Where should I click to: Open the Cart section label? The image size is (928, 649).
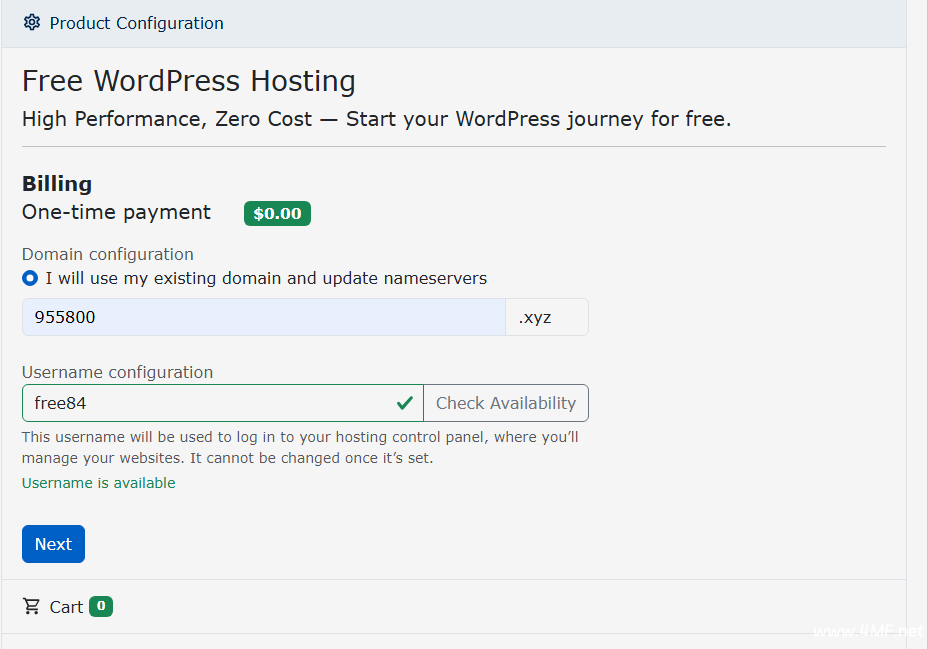click(66, 607)
